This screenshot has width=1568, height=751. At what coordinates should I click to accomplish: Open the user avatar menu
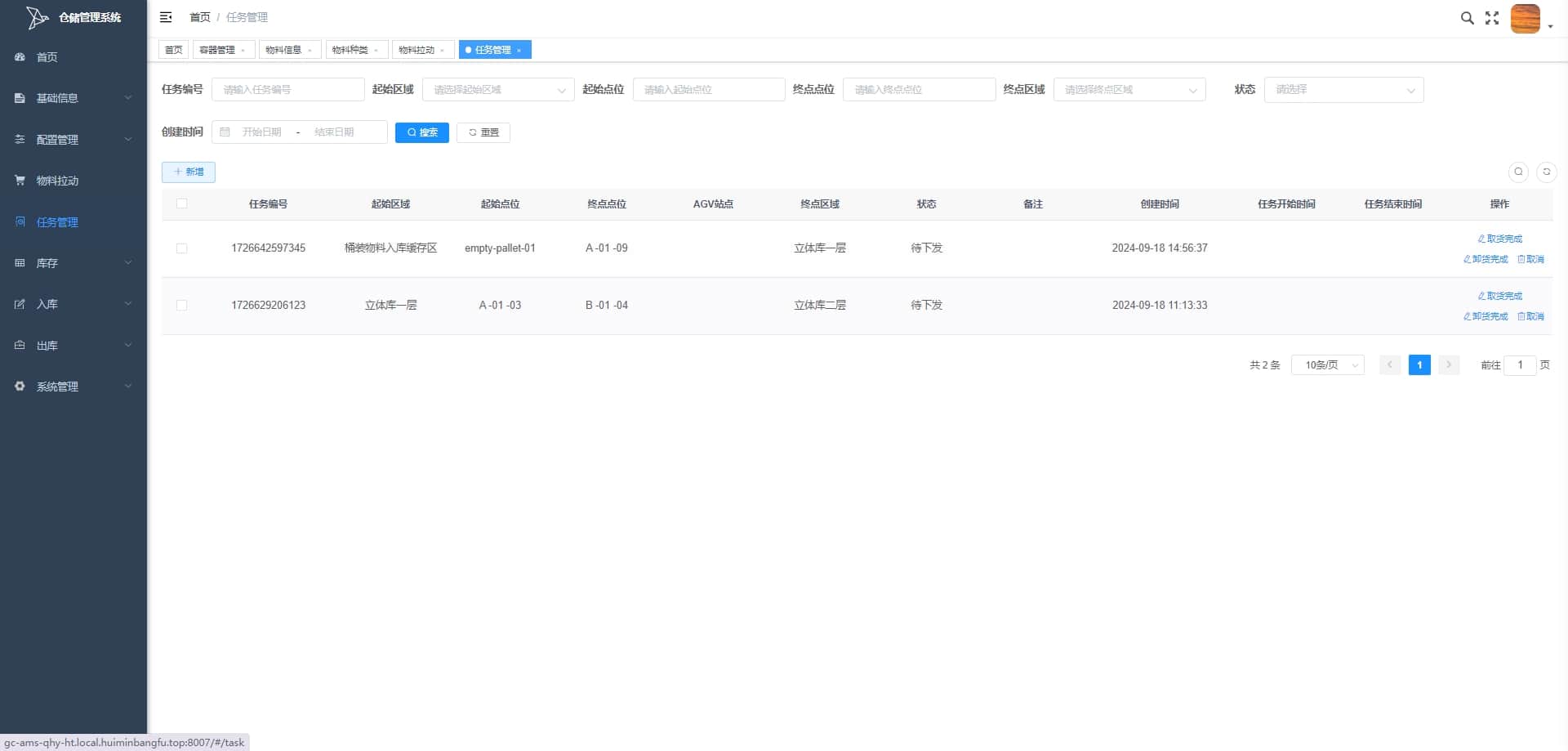click(1526, 18)
